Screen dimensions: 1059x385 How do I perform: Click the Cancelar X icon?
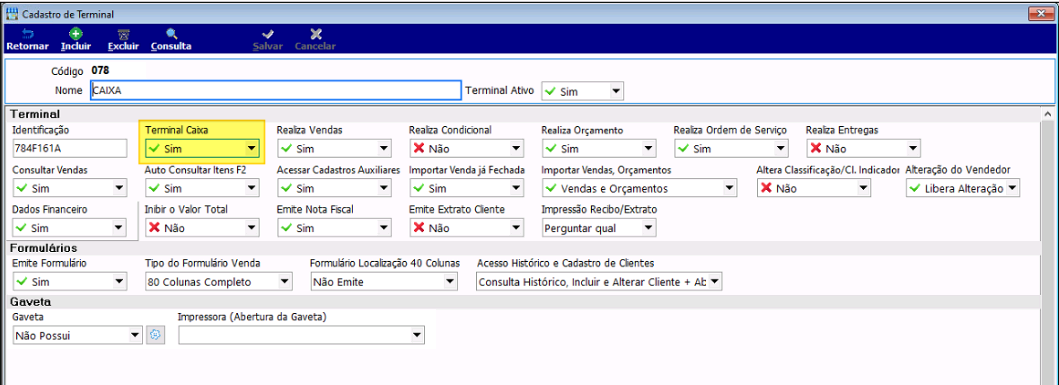[x=316, y=34]
